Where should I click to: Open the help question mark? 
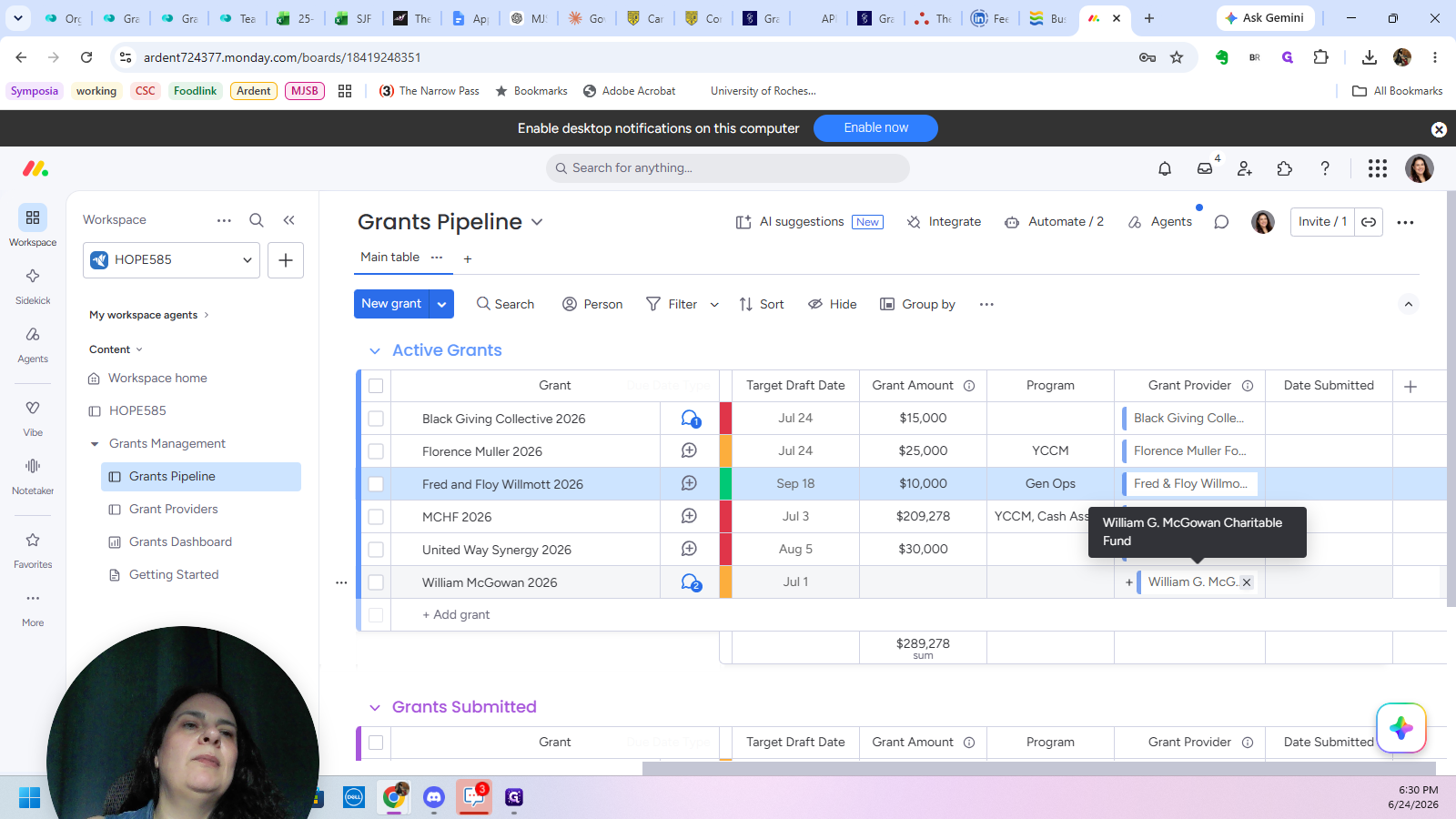pyautogui.click(x=1325, y=168)
